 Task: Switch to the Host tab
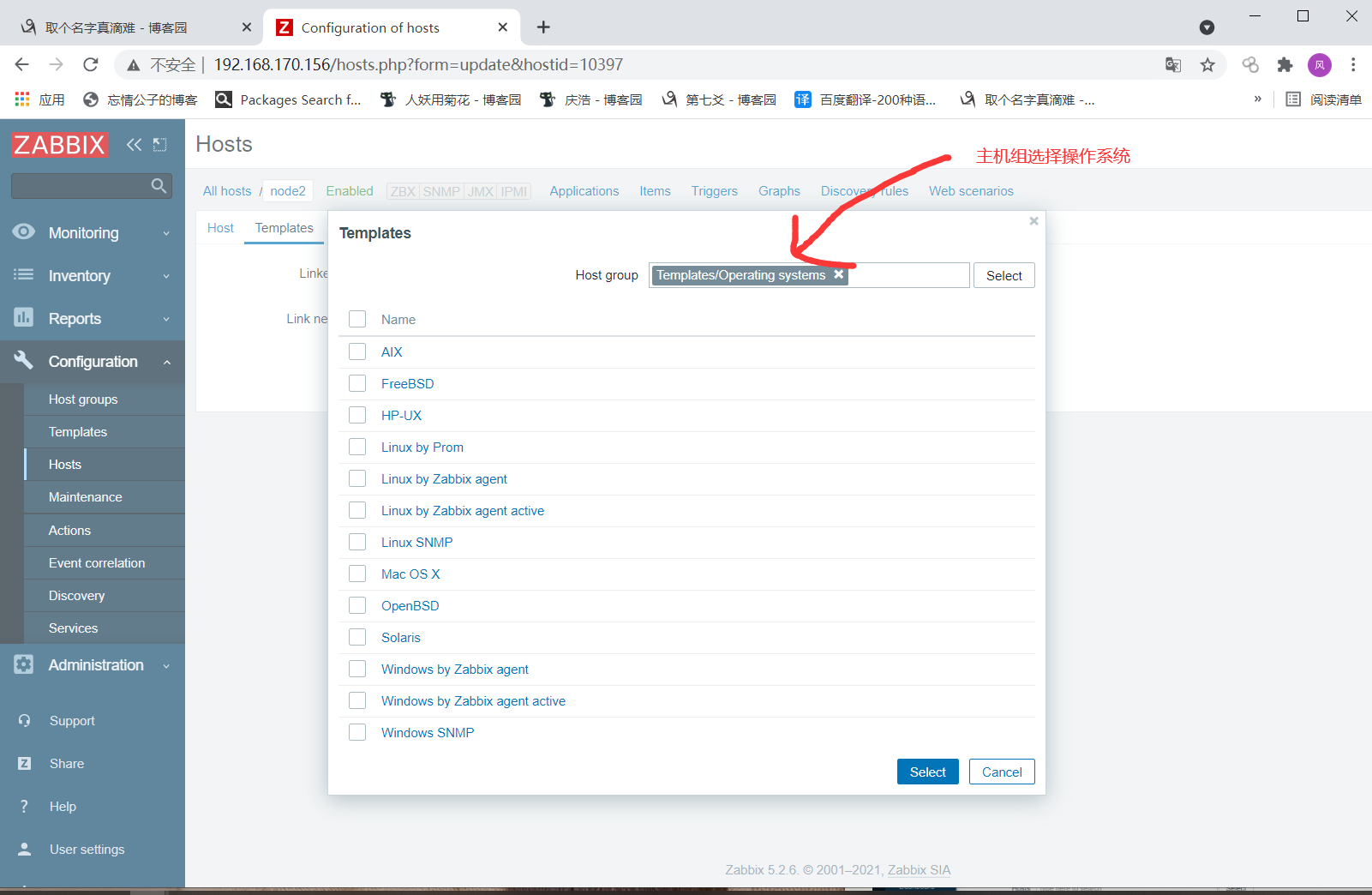coord(220,228)
